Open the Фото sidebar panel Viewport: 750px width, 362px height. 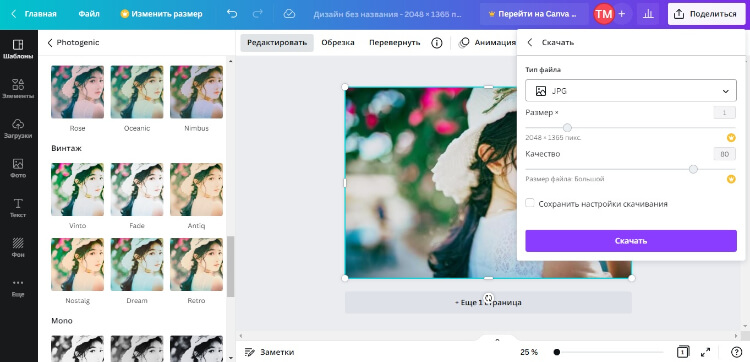[x=18, y=168]
